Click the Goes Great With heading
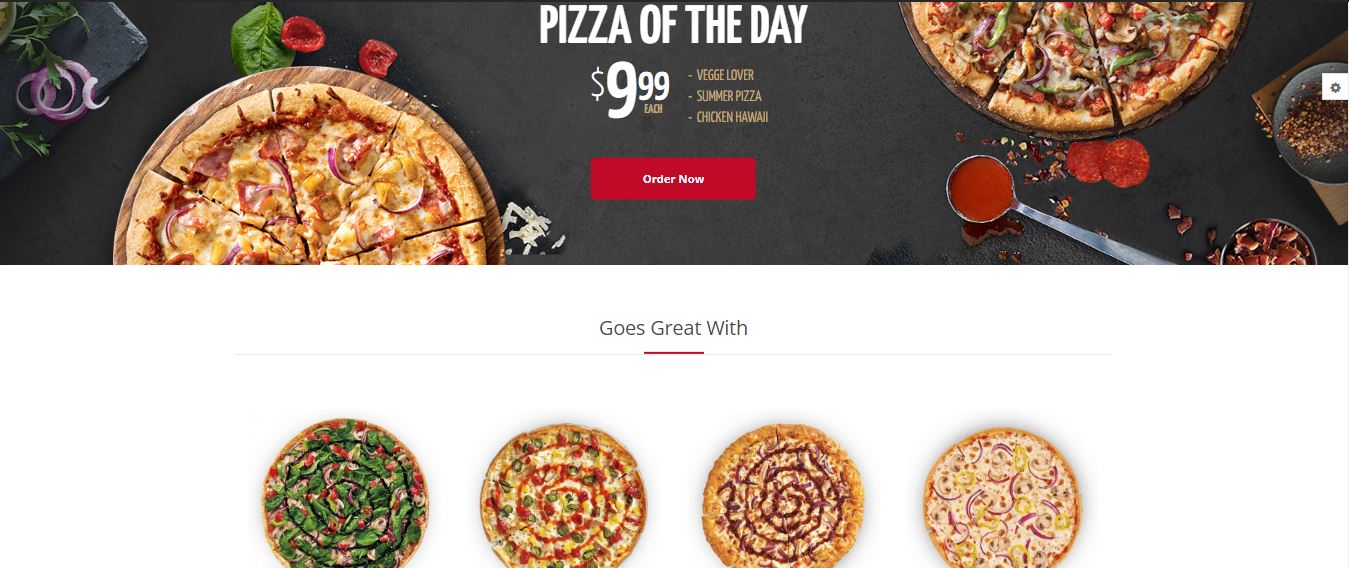Image resolution: width=1349 pixels, height=568 pixels. coord(673,328)
